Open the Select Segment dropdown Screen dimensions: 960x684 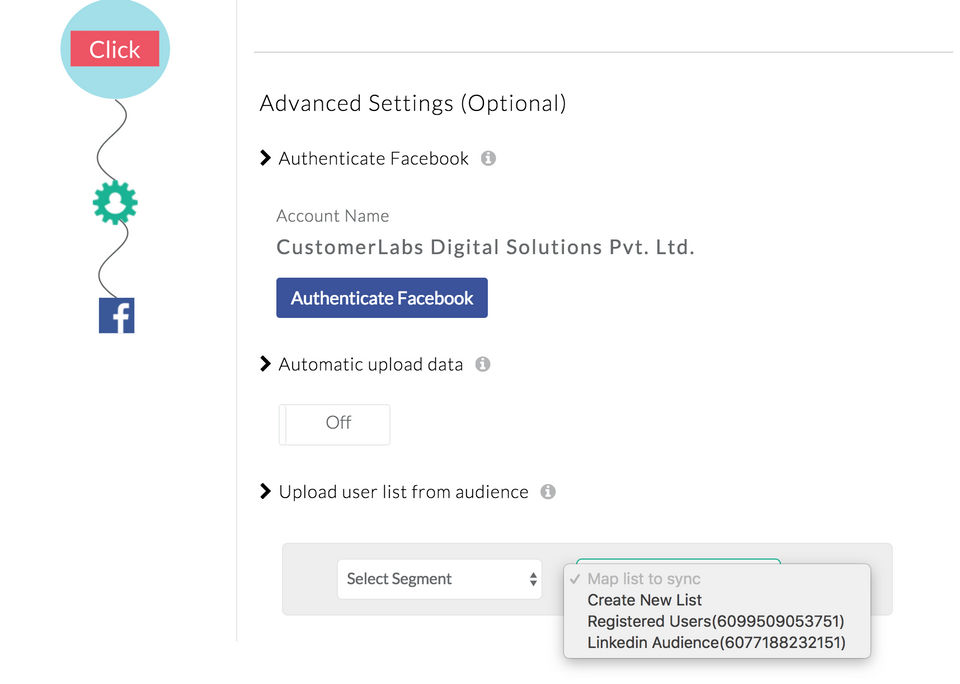coord(439,579)
